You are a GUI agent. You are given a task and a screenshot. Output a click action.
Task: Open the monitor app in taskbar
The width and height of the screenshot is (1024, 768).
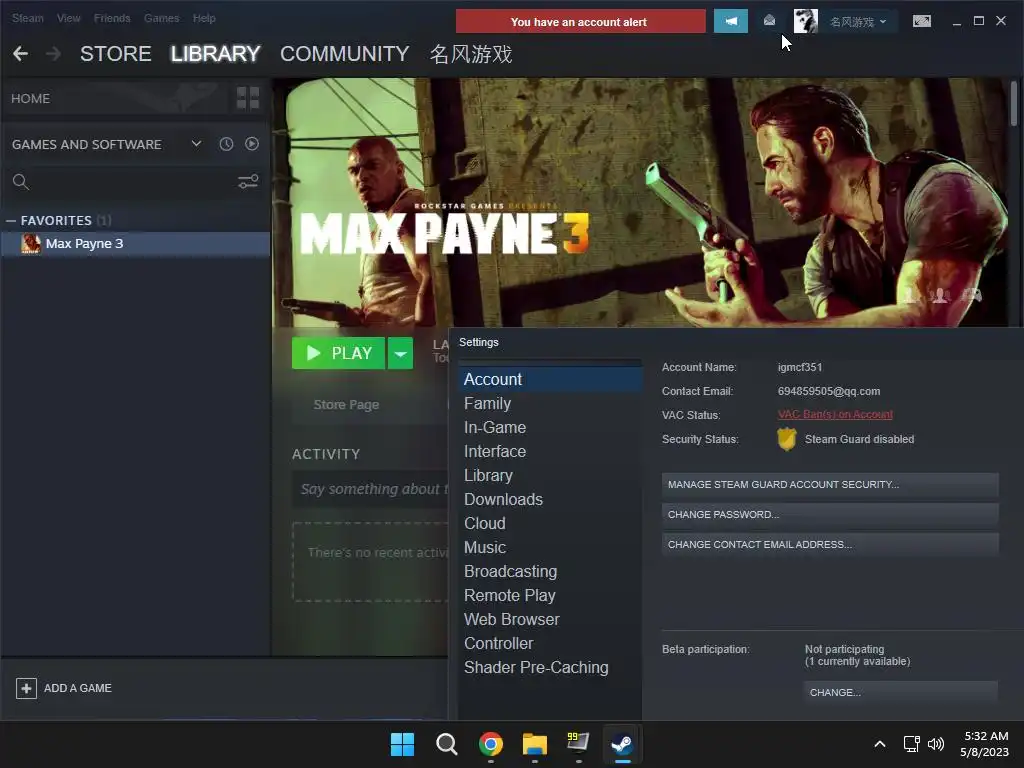[x=578, y=743]
